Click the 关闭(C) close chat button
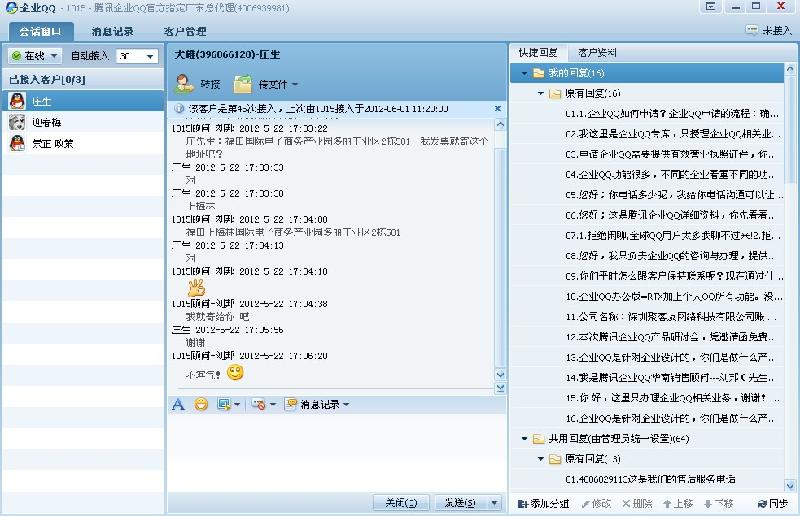The image size is (800, 516). click(401, 503)
